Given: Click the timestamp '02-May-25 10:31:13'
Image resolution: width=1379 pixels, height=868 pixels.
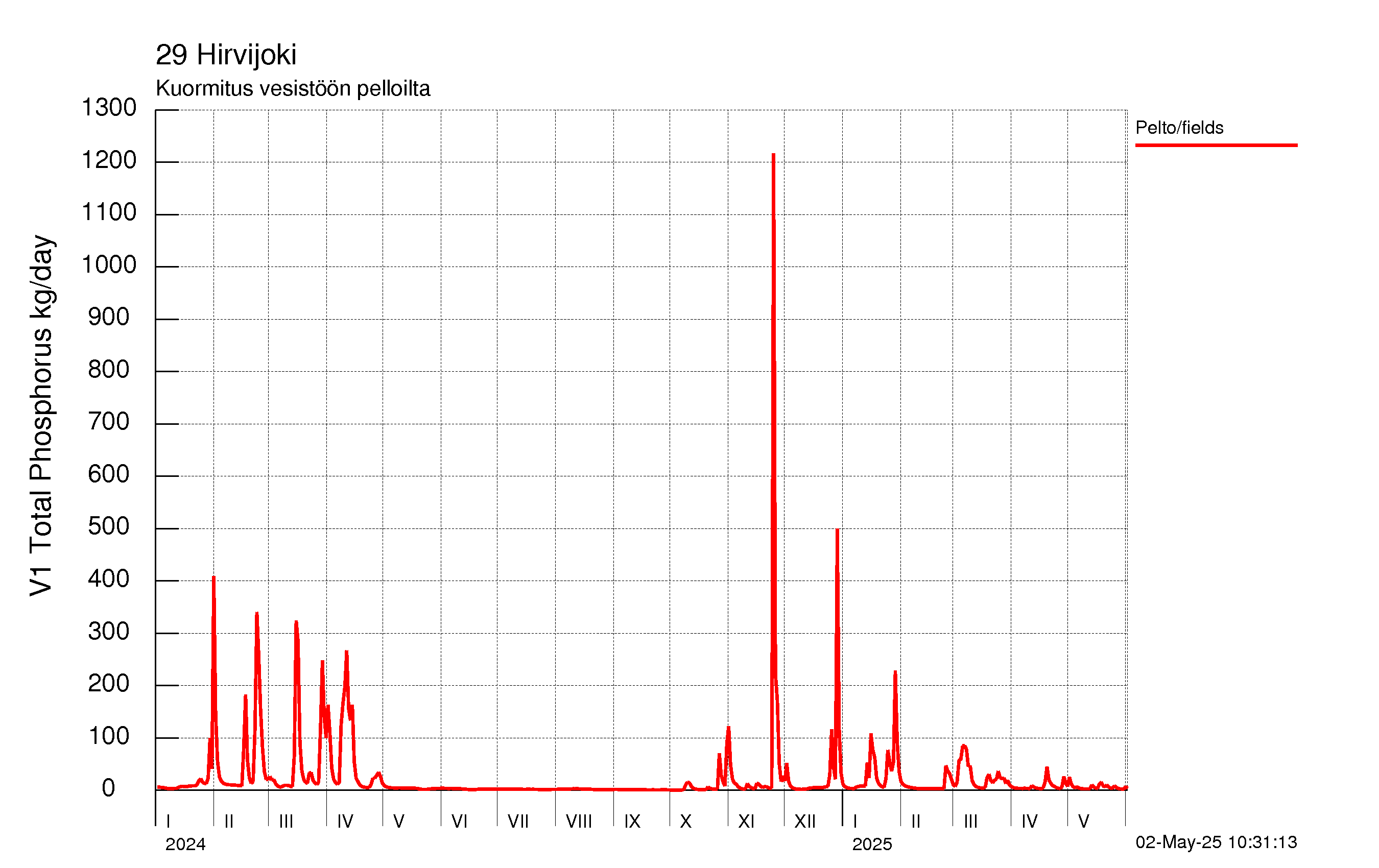Looking at the screenshot, I should click(1216, 842).
